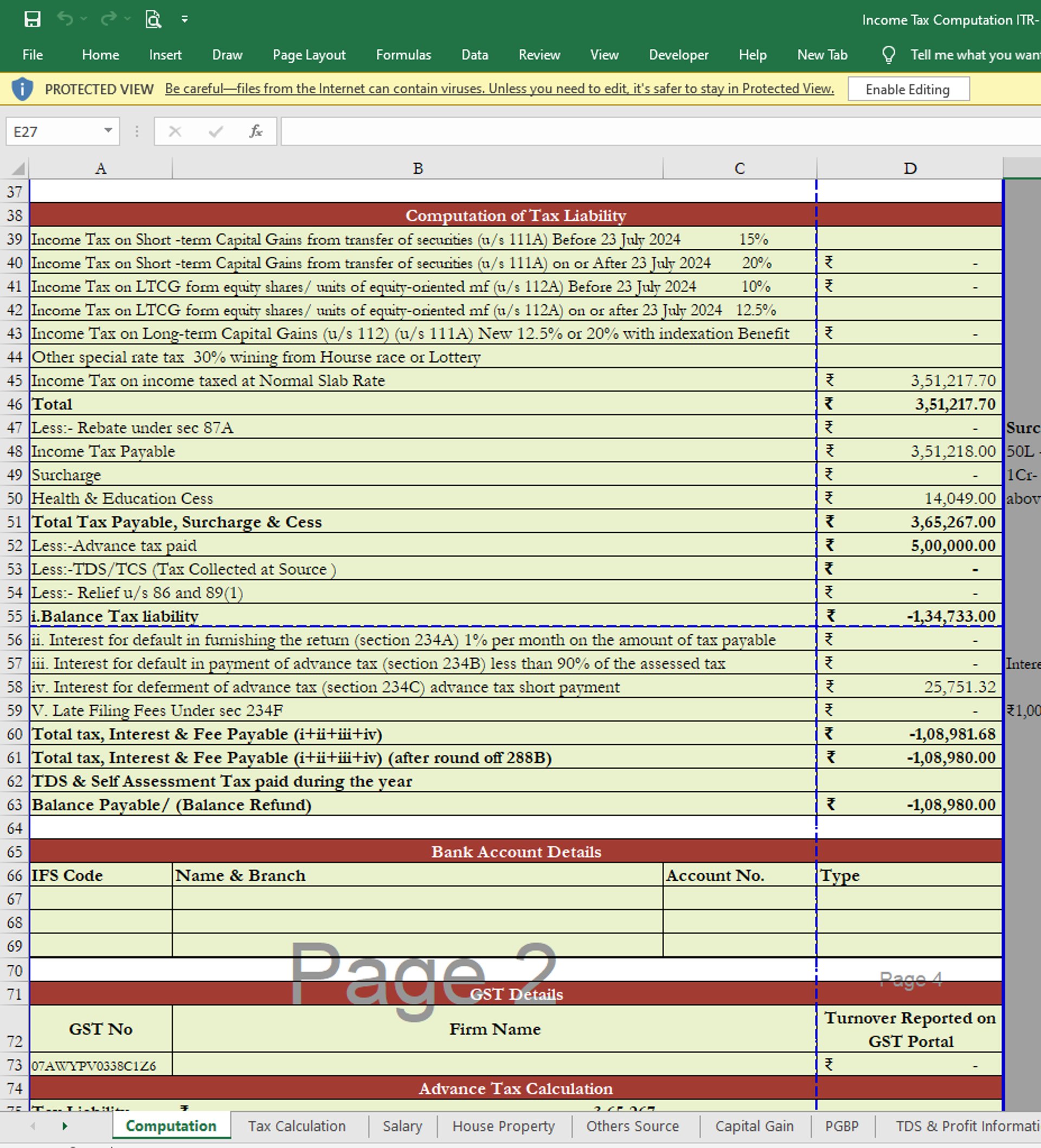The image size is (1041, 1148).
Task: Open the Name Box dropdown arrow
Action: (x=108, y=131)
